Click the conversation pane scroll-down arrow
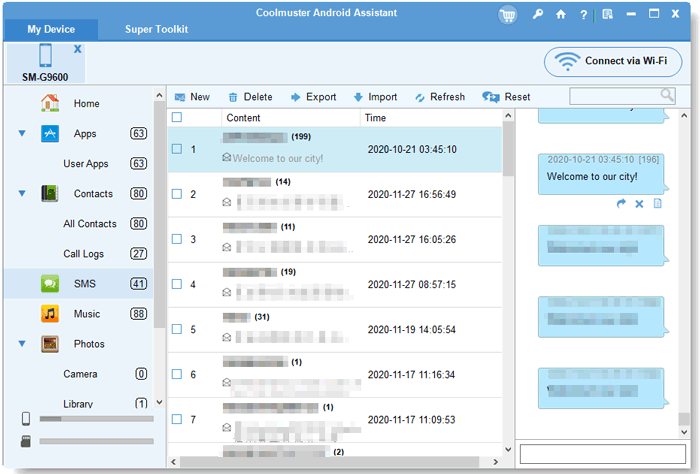Image resolution: width=700 pixels, height=474 pixels. coord(684,432)
